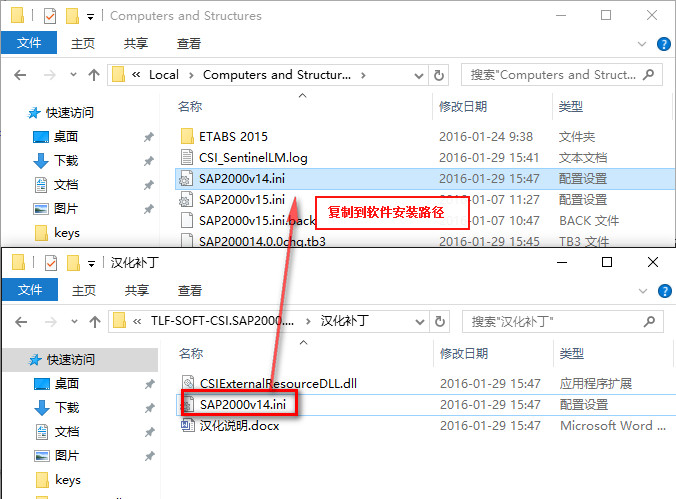Sort by 类型 column in Computers and Structures window
Screen dimensions: 676x499
click(x=571, y=106)
